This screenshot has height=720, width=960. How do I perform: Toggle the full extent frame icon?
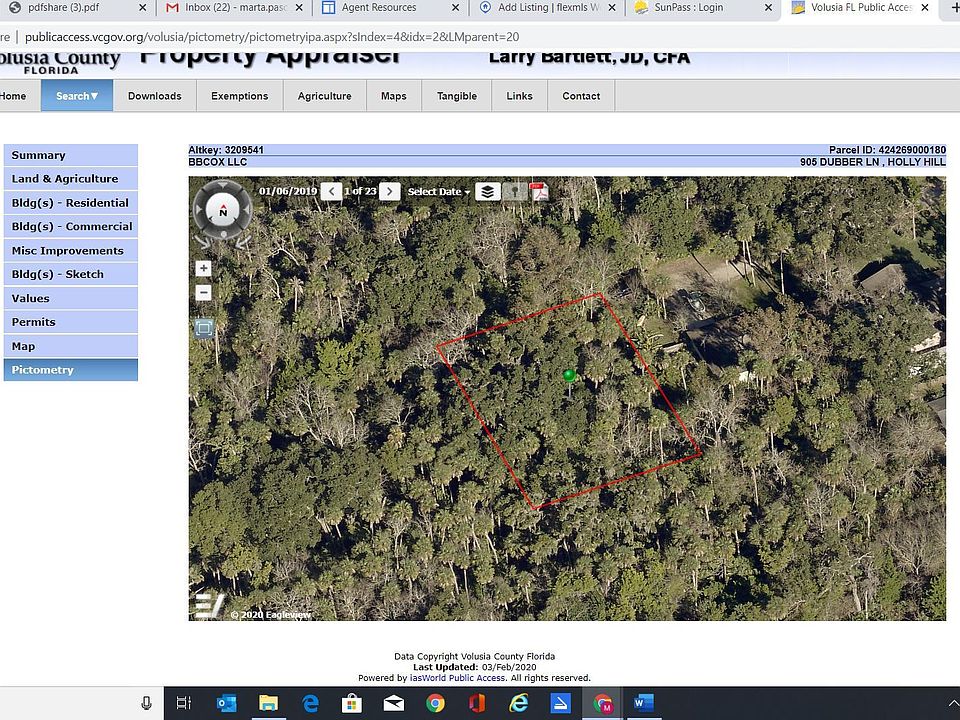click(x=204, y=328)
